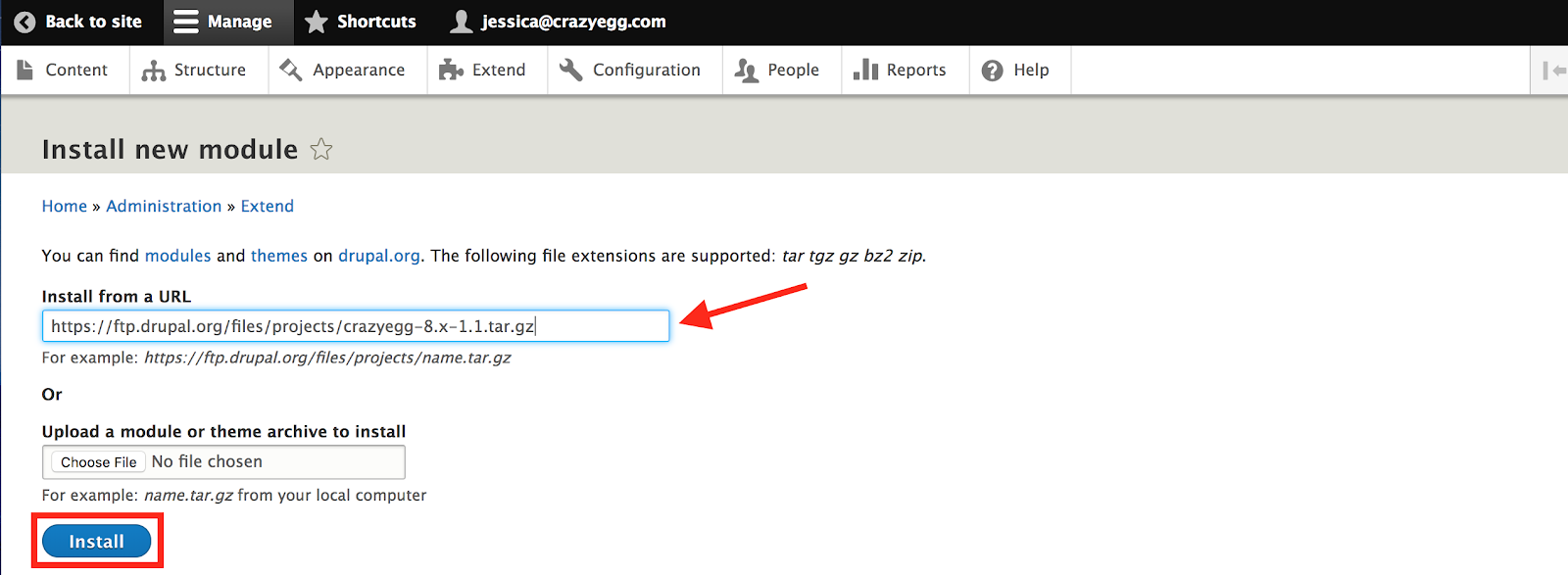Follow the Home breadcrumb link

pyautogui.click(x=65, y=206)
